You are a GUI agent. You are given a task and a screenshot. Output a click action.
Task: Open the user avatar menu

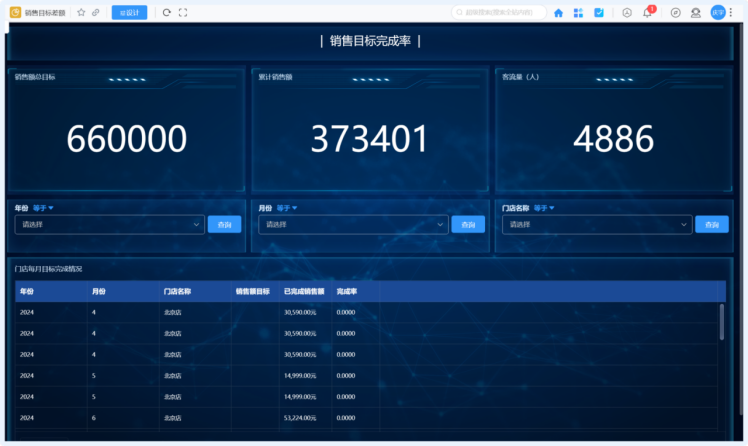tap(717, 13)
